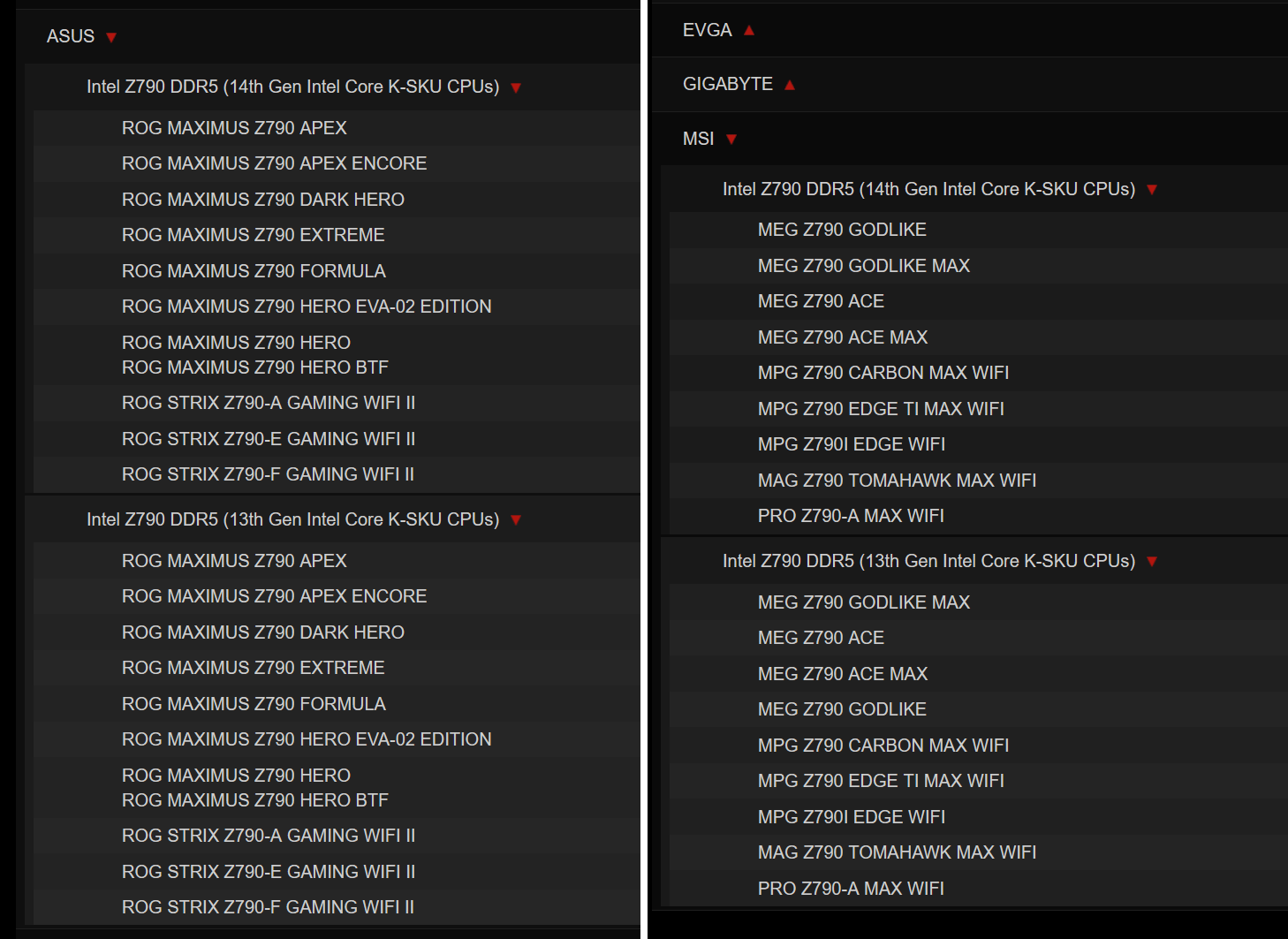This screenshot has width=1288, height=939.
Task: Select MPG Z790 CARBON MAX WIFI under 13th Gen
Action: click(x=883, y=746)
